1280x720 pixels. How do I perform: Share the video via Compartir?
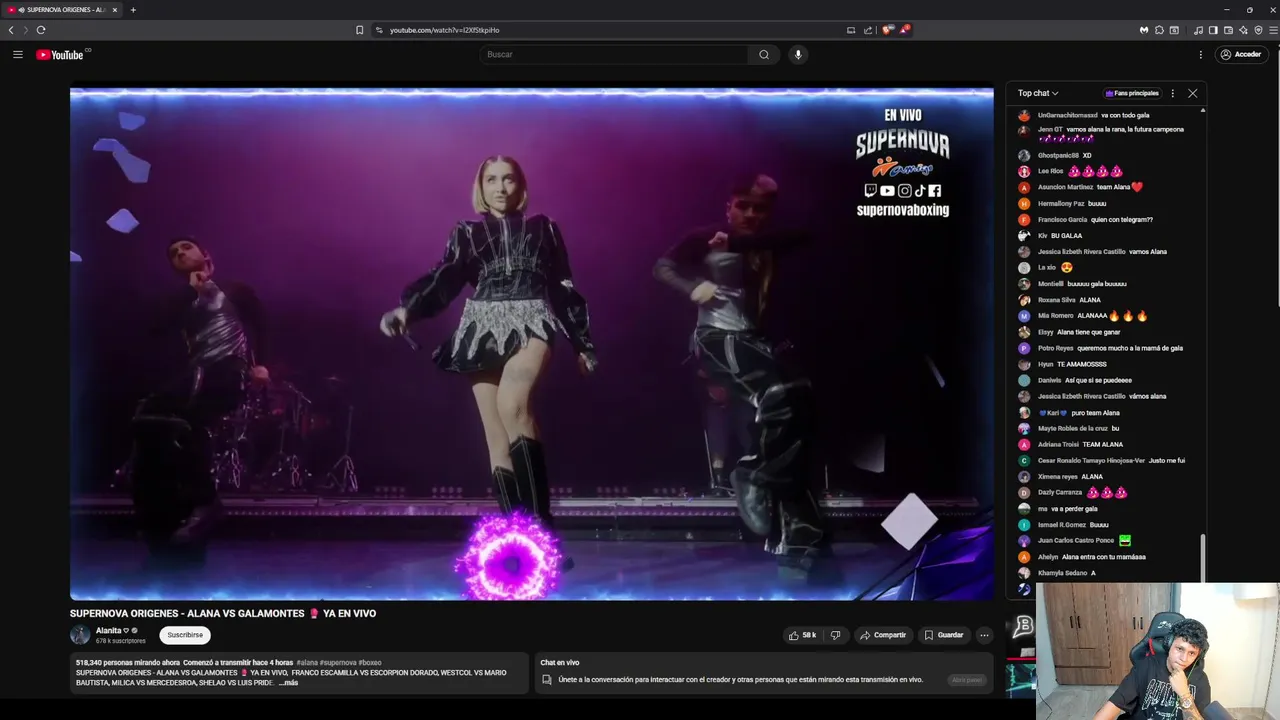[x=882, y=635]
